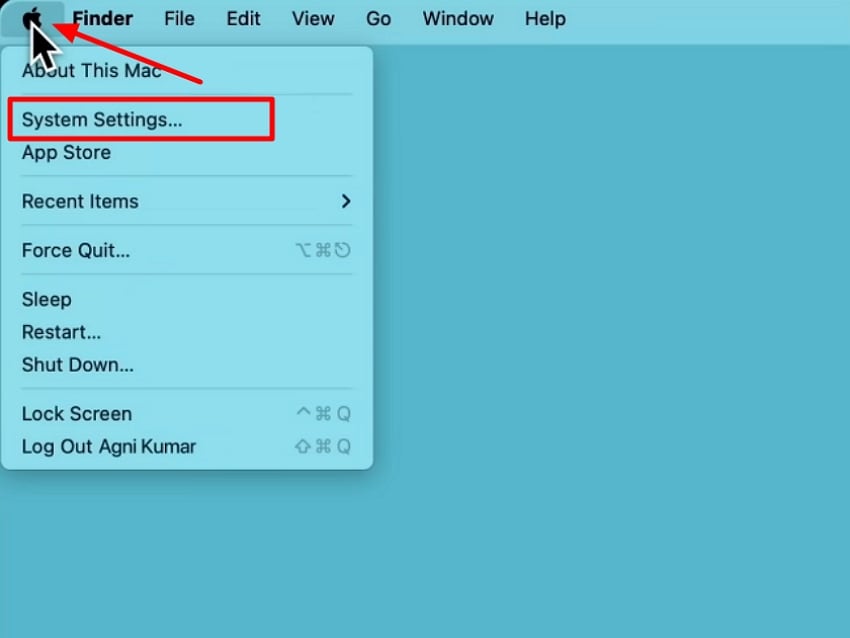Click the Apple logo menu icon

(33, 18)
